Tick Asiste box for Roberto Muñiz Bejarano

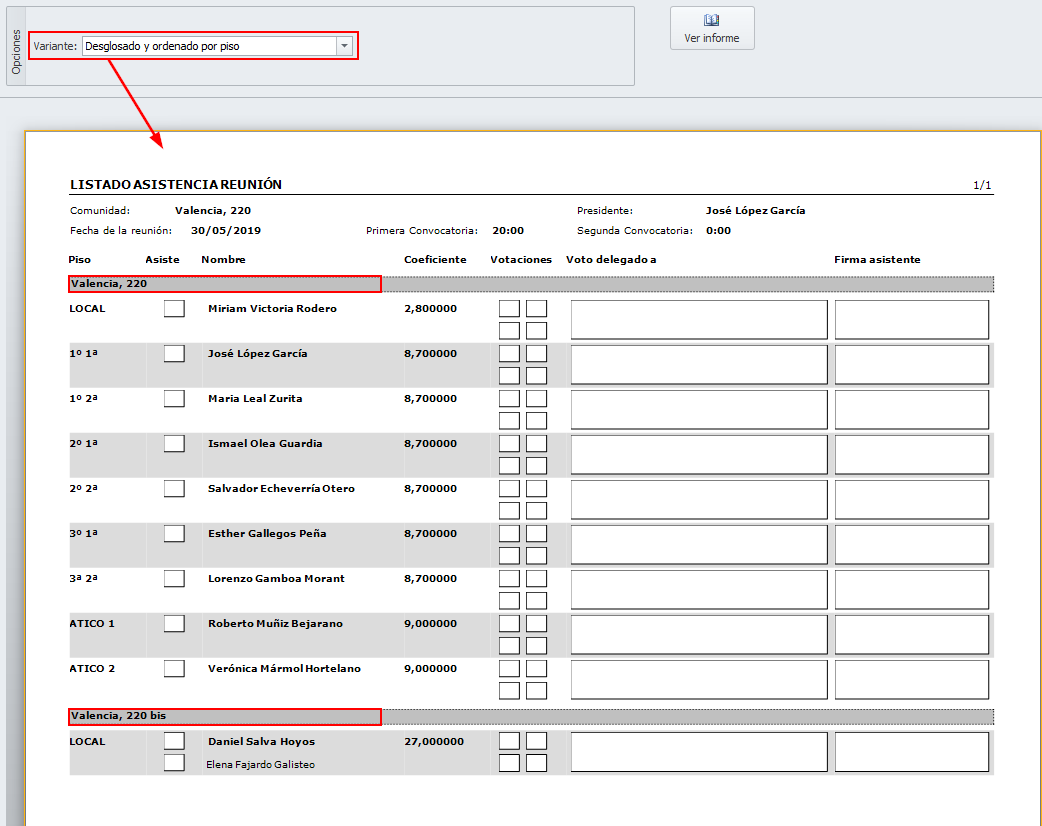174,623
